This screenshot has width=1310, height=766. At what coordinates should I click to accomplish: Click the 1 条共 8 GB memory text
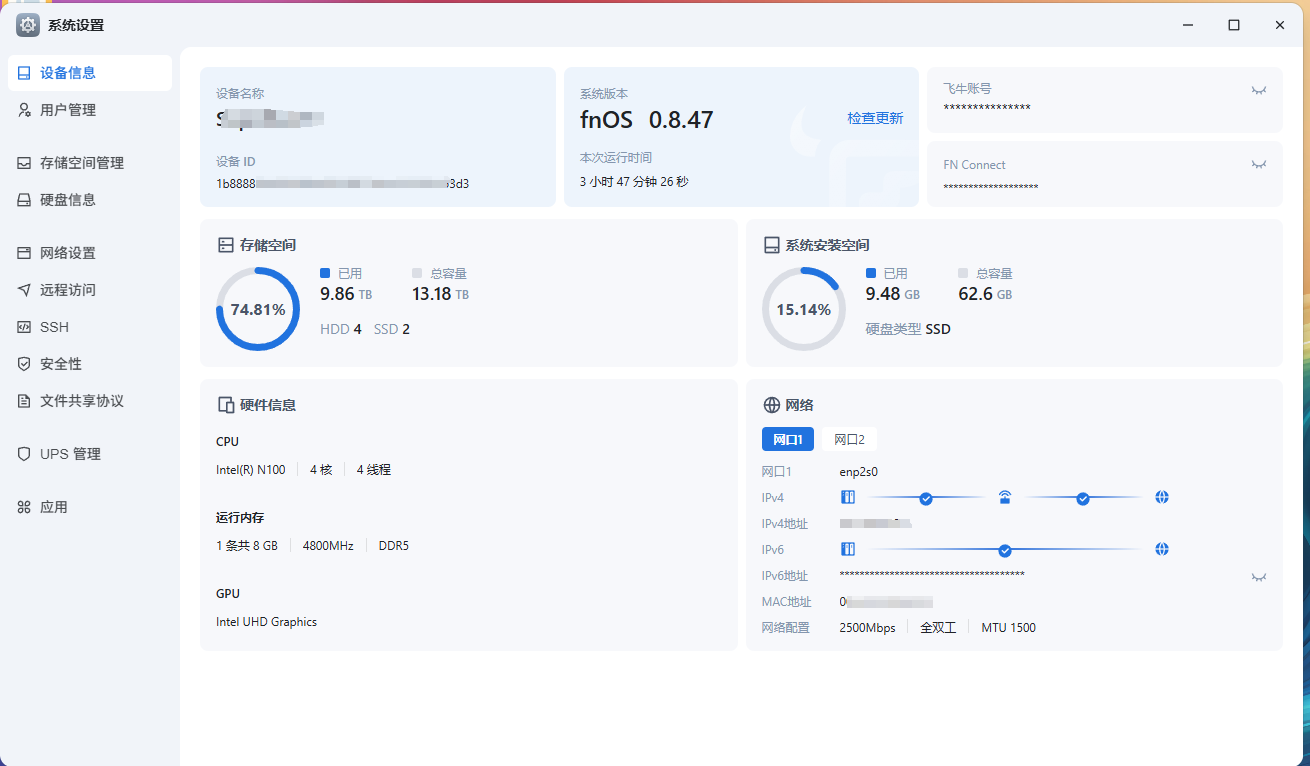click(247, 546)
